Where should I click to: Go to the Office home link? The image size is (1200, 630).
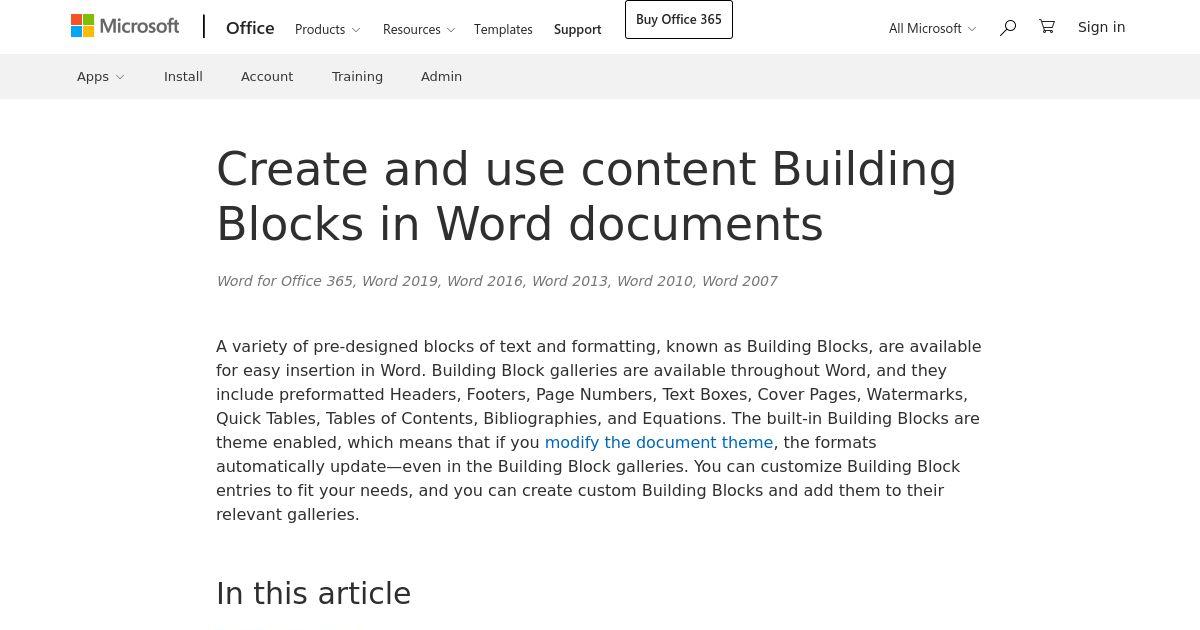(x=250, y=27)
